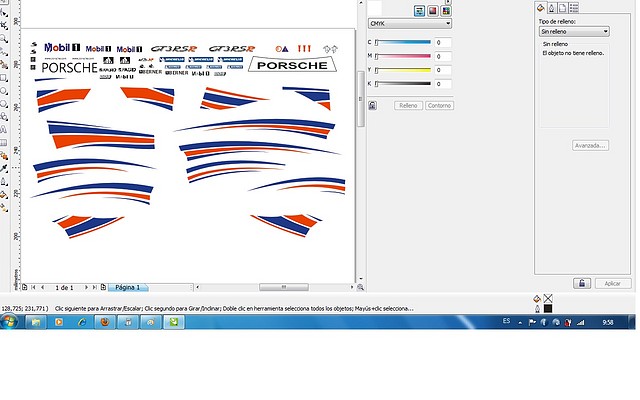
Task: Open Internet Explorer from the taskbar
Action: 82,322
